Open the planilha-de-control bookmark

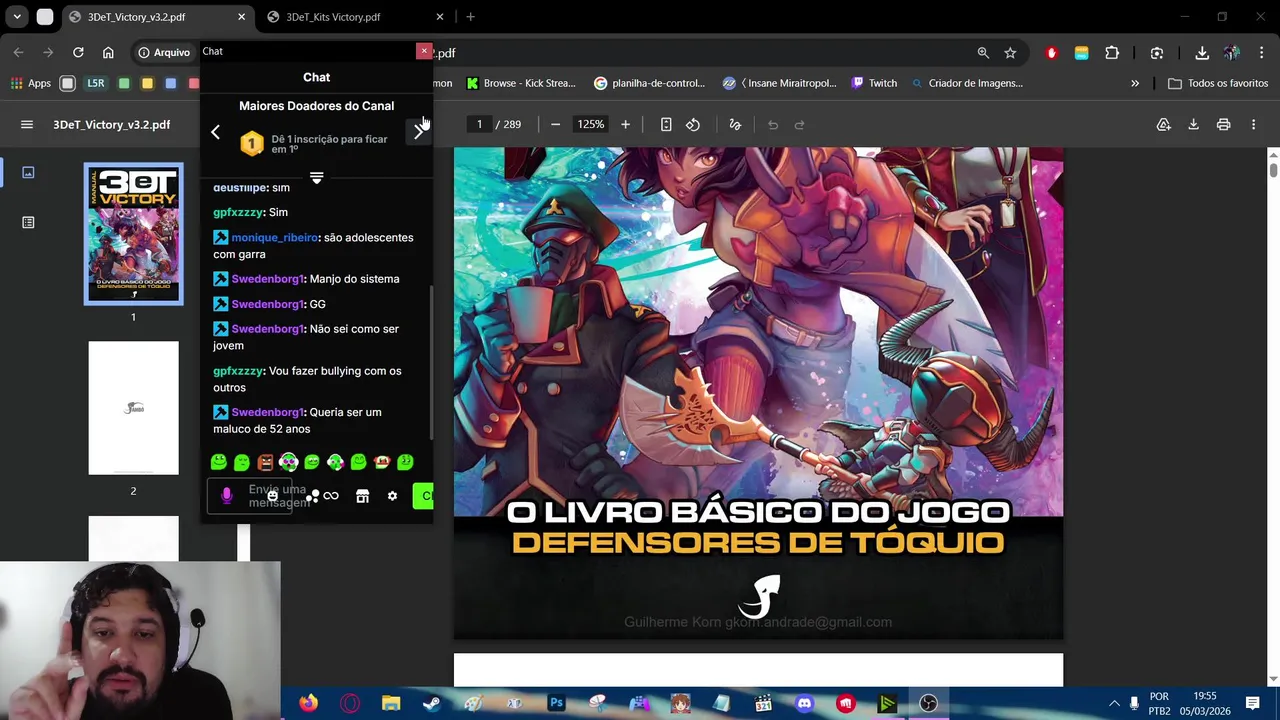click(x=650, y=83)
